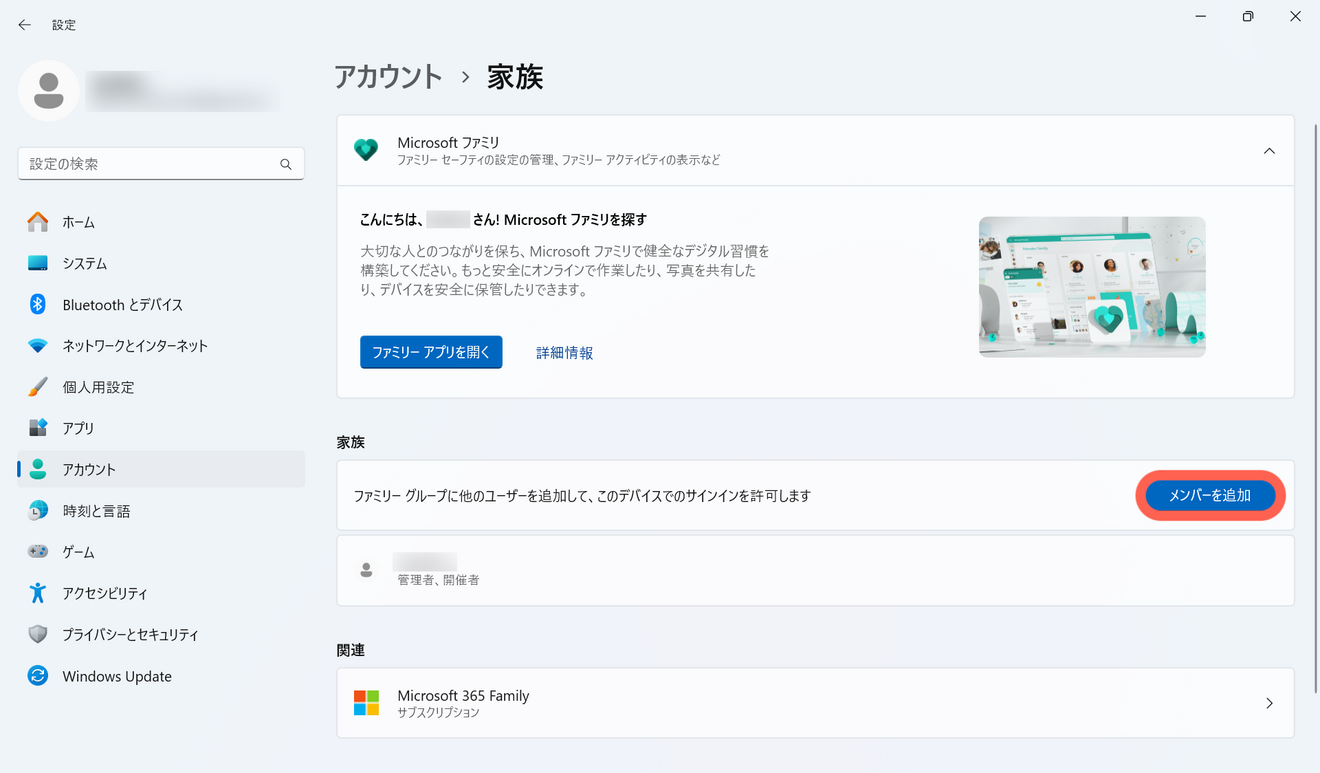This screenshot has width=1320, height=773.
Task: Open アクセシビリティ settings
Action: click(x=161, y=593)
